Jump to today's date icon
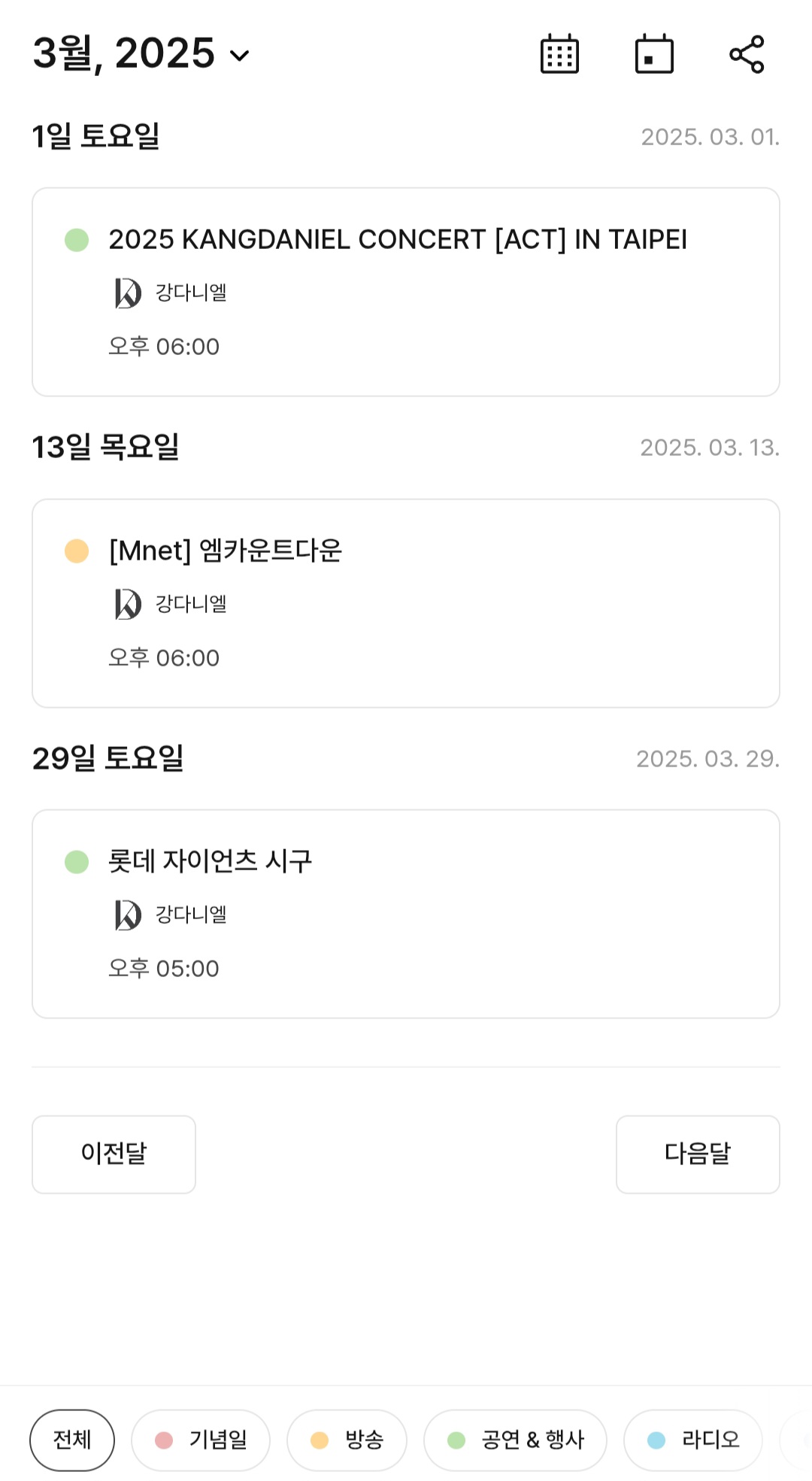Screen dimensions: 812x1481 point(654,54)
